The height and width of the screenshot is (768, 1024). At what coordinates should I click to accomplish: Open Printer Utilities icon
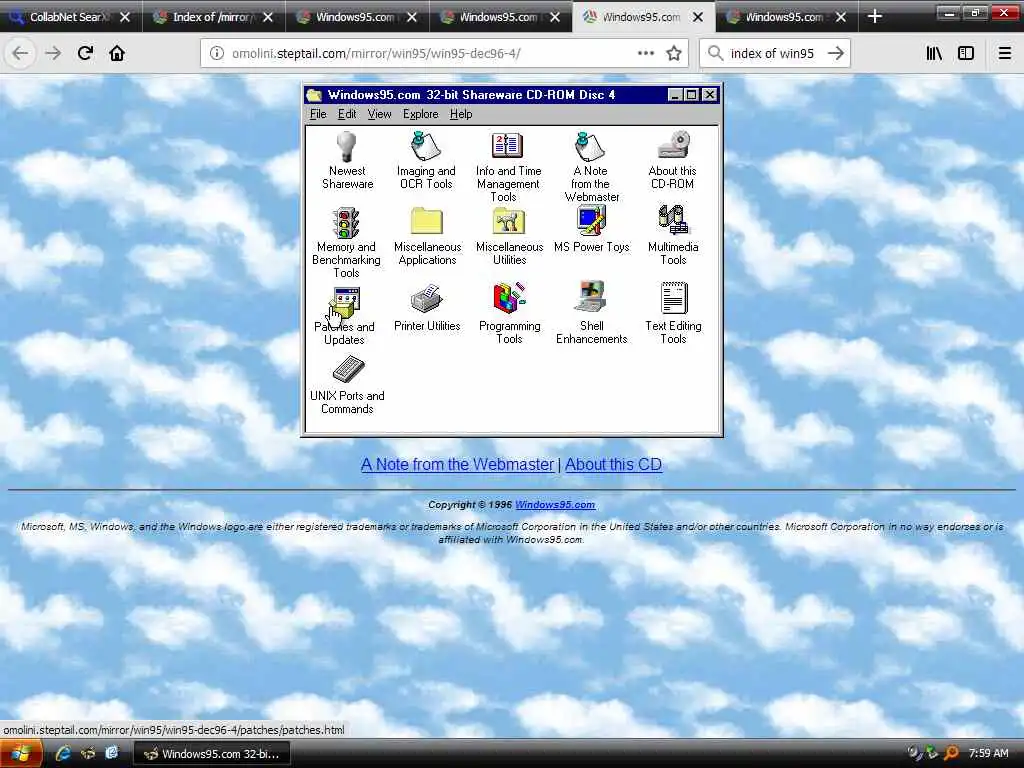coord(427,299)
